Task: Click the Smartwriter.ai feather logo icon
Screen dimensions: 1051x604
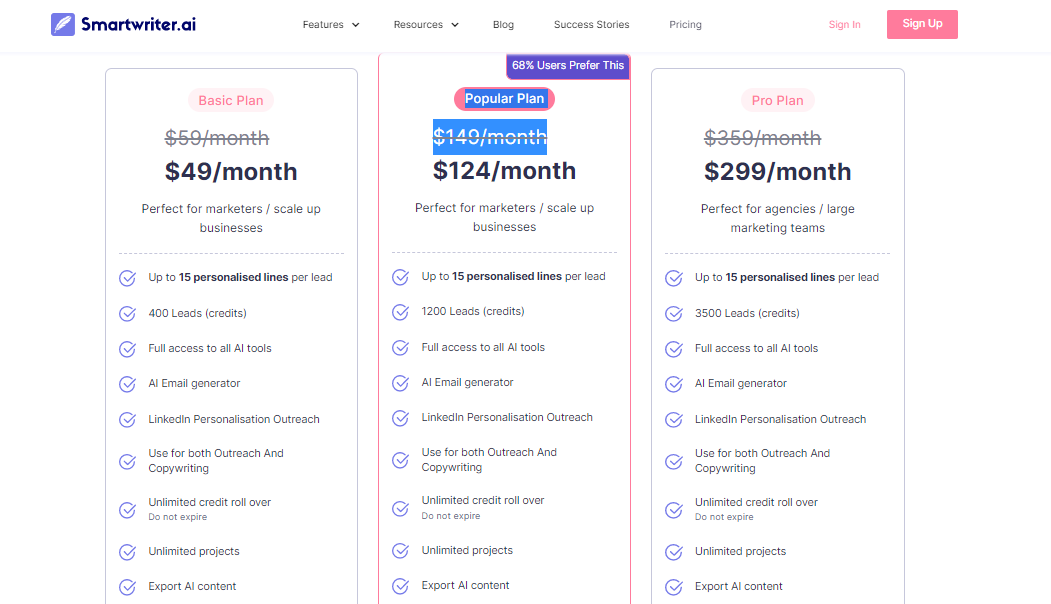Action: click(x=63, y=24)
